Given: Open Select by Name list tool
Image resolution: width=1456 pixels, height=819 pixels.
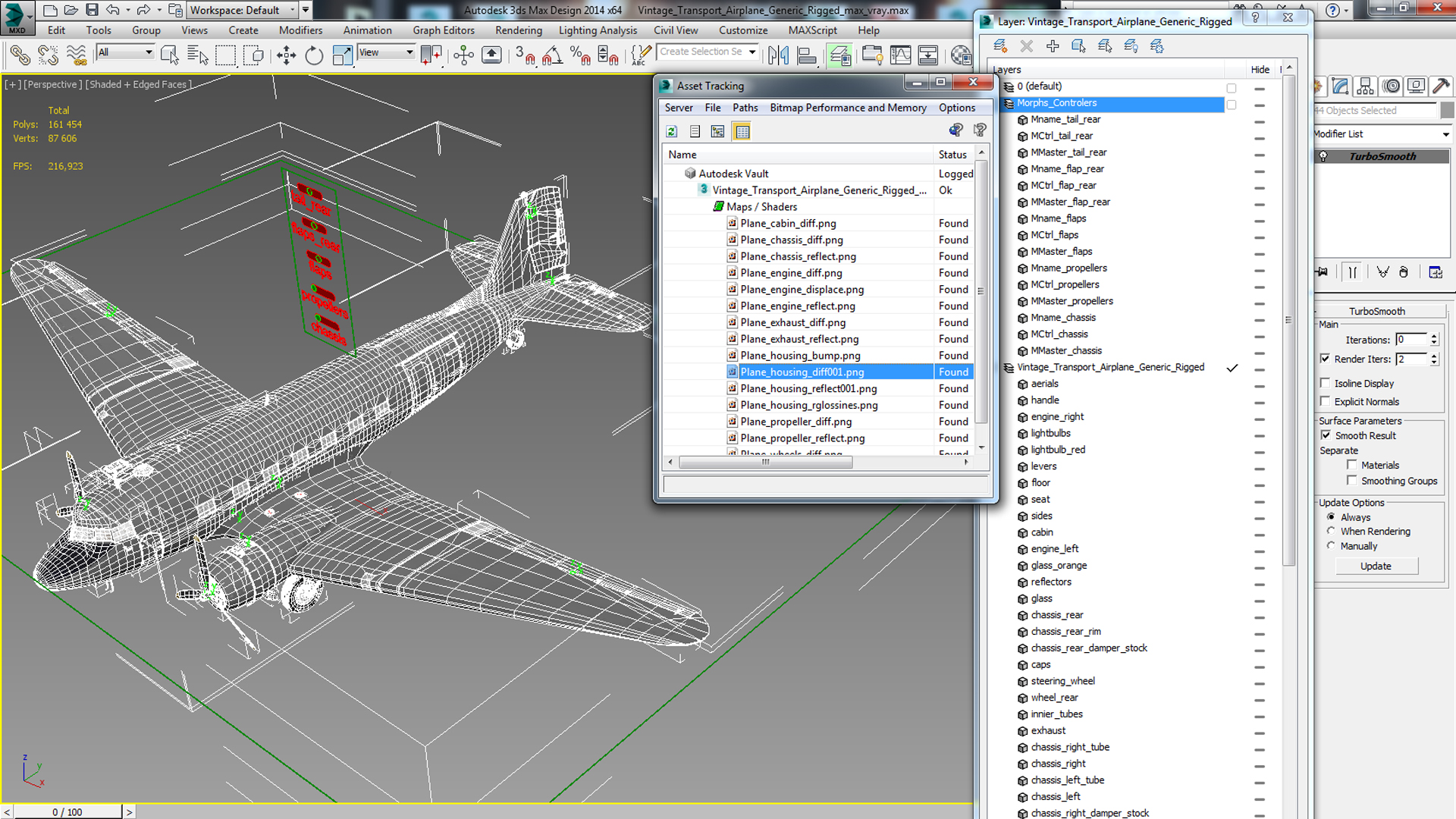Looking at the screenshot, I should coord(197,55).
